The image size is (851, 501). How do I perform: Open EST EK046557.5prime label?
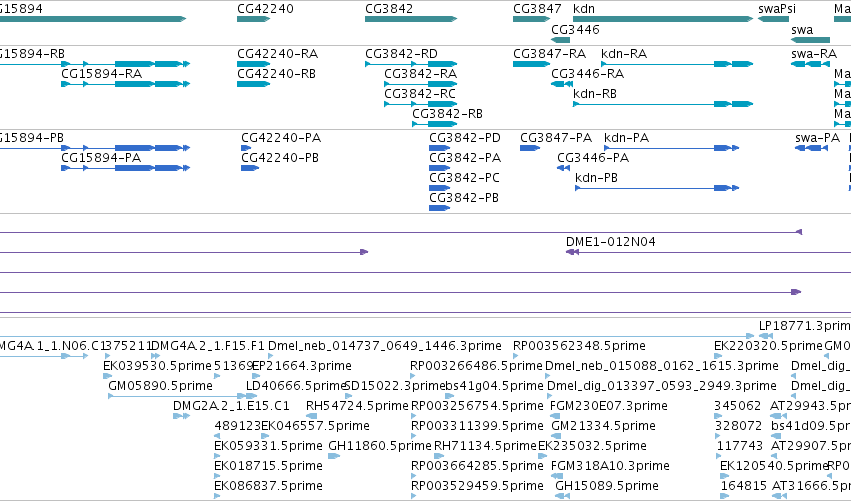(315, 426)
